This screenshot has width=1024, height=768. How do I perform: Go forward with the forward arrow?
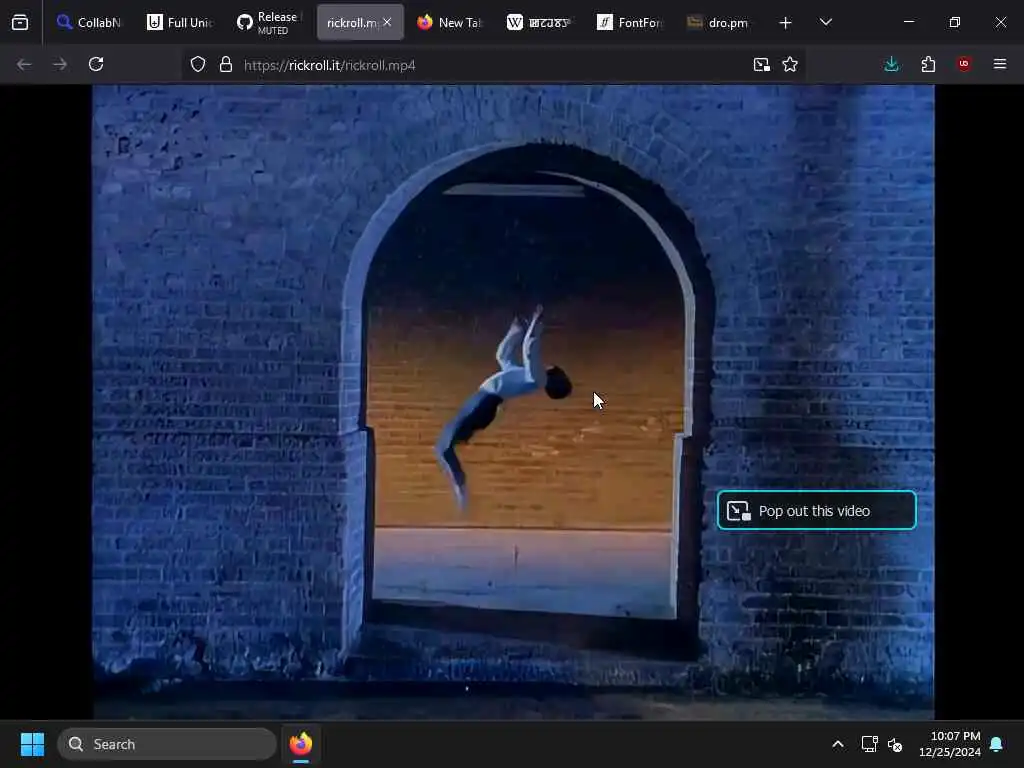[x=60, y=64]
